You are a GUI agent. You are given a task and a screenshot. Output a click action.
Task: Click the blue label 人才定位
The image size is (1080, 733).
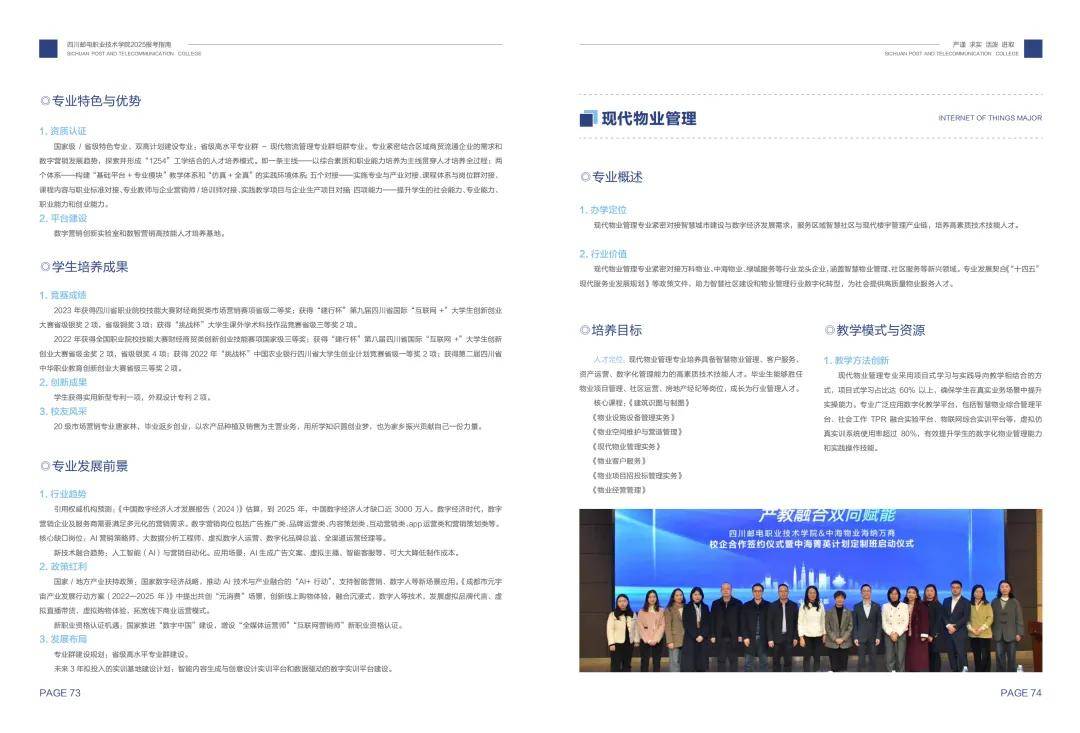(609, 360)
